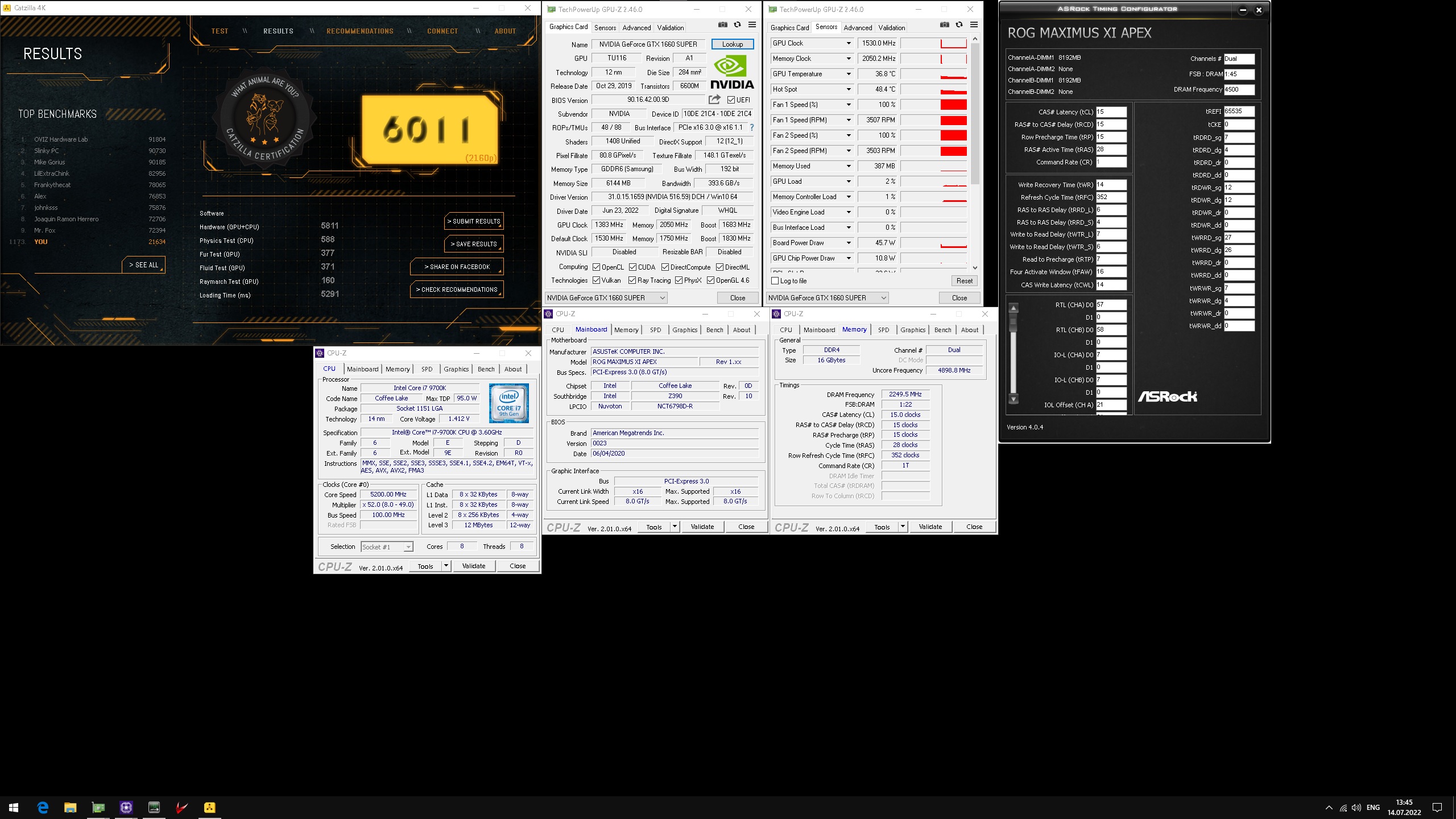Image resolution: width=1456 pixels, height=819 pixels.
Task: Toggle UEFI checkbox in GPU-Z
Action: pos(731,100)
